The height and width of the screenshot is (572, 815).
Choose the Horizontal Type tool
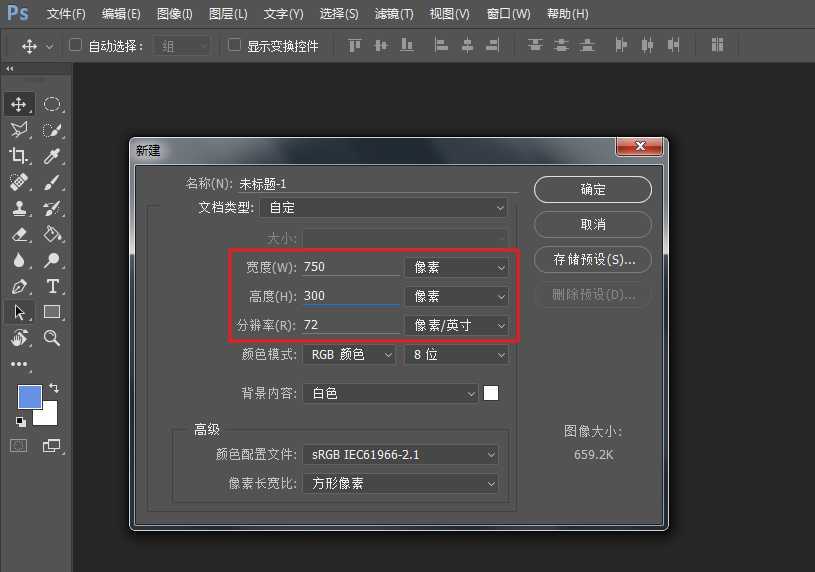point(52,286)
